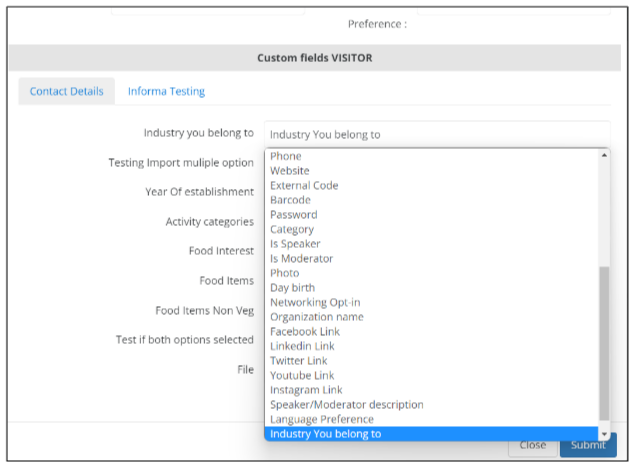Choose Website option in the list

290,171
